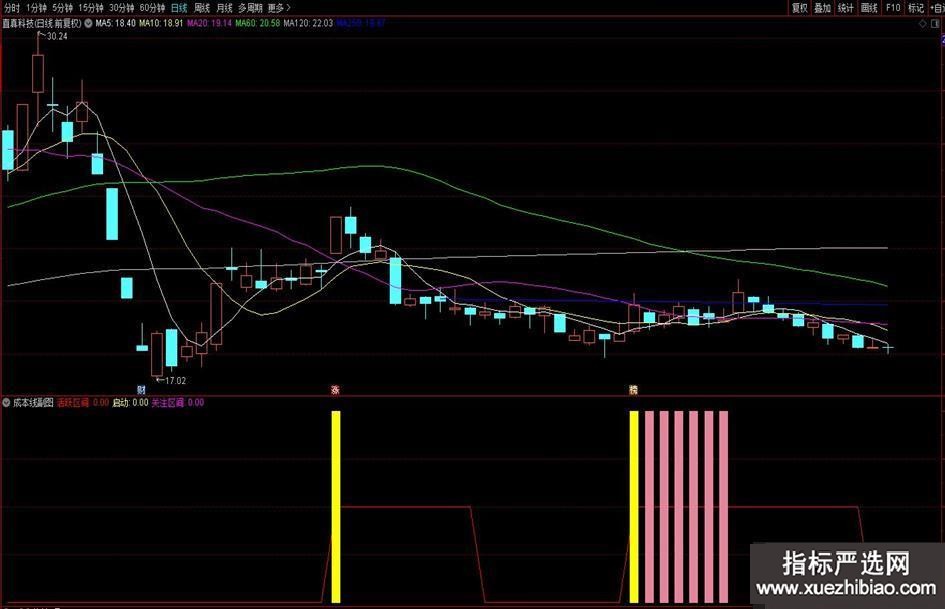Switch to the 月线 monthly chart tab
The image size is (945, 609).
pos(224,8)
